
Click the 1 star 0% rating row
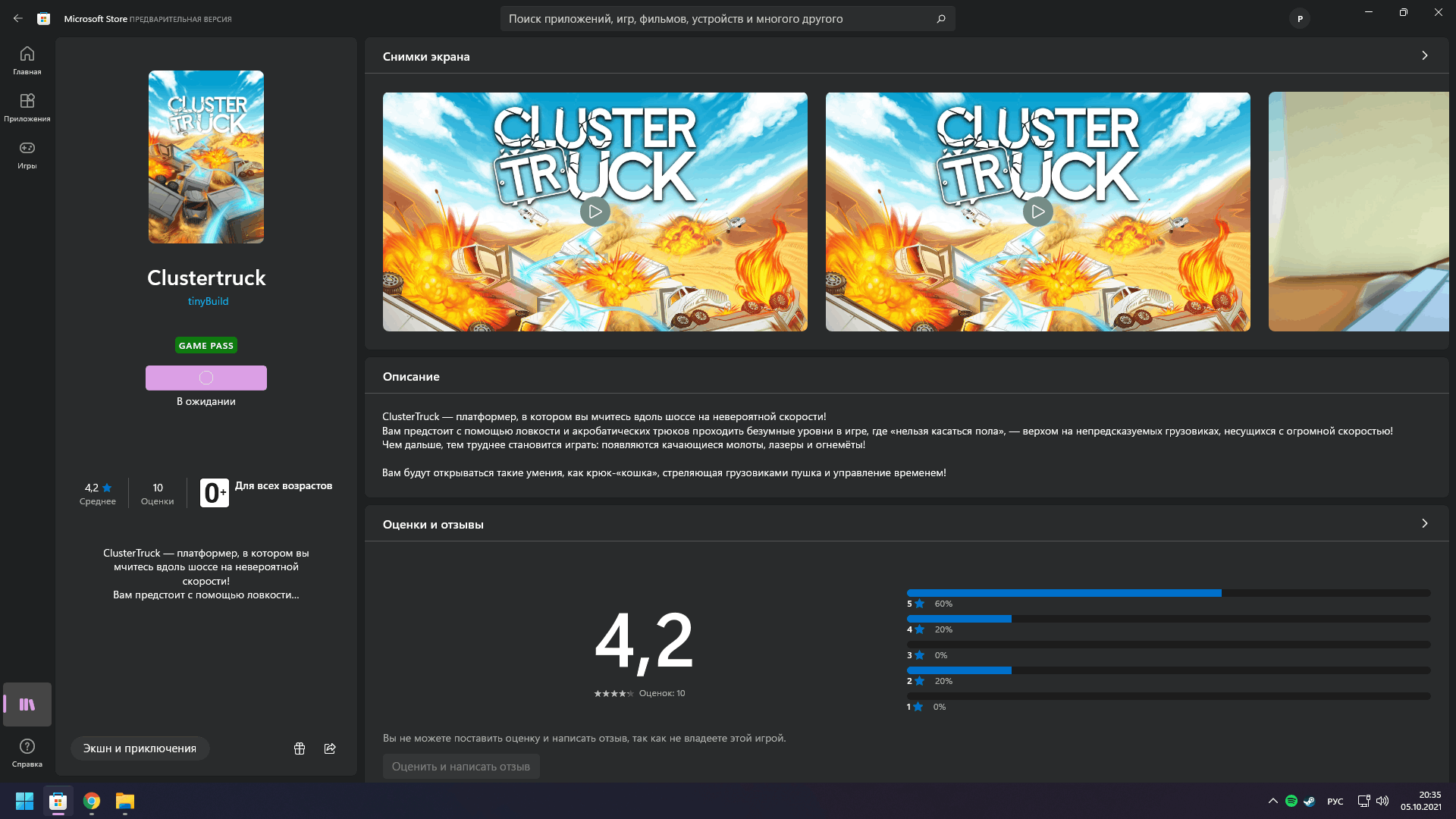[1169, 701]
